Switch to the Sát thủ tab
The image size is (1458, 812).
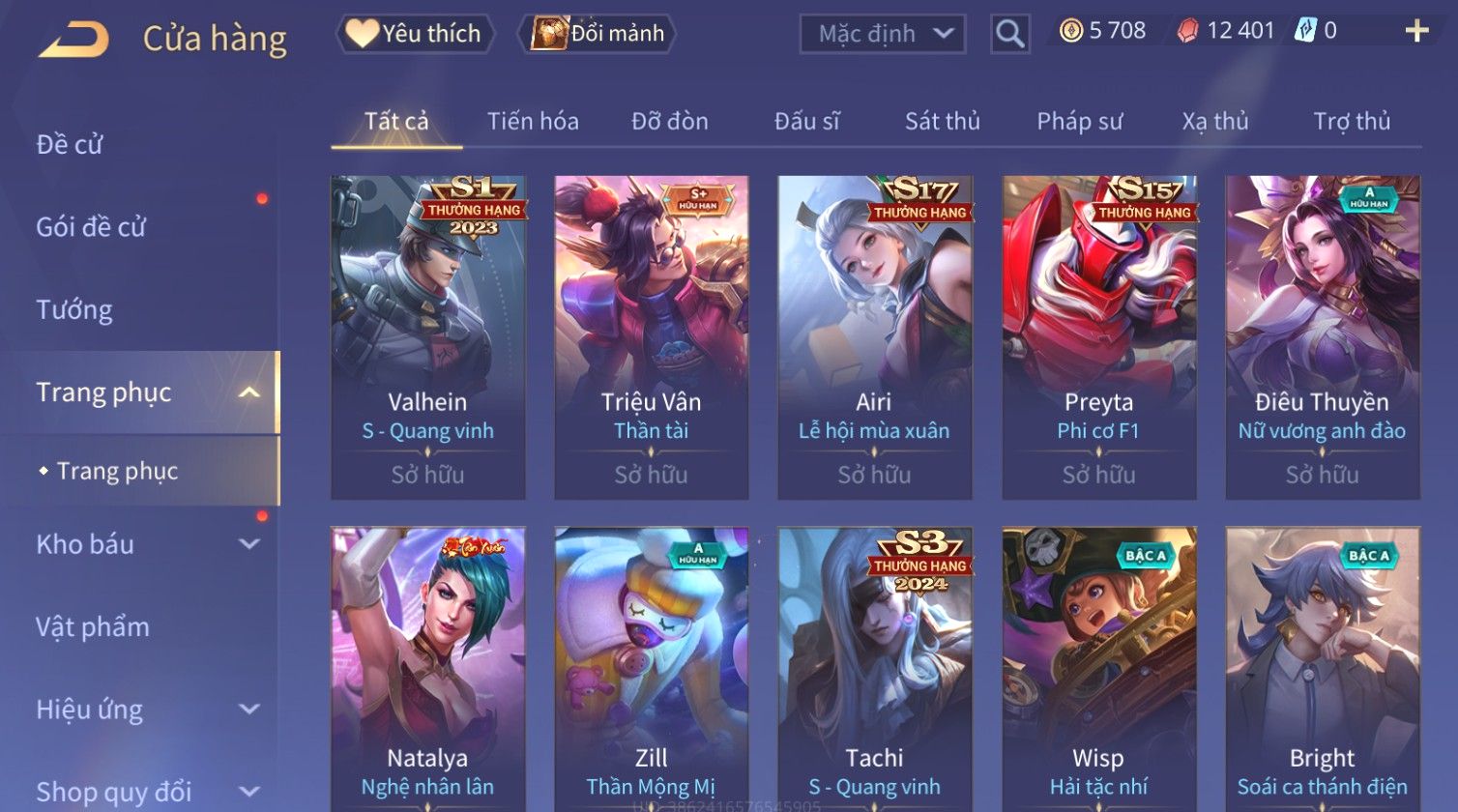(x=942, y=121)
